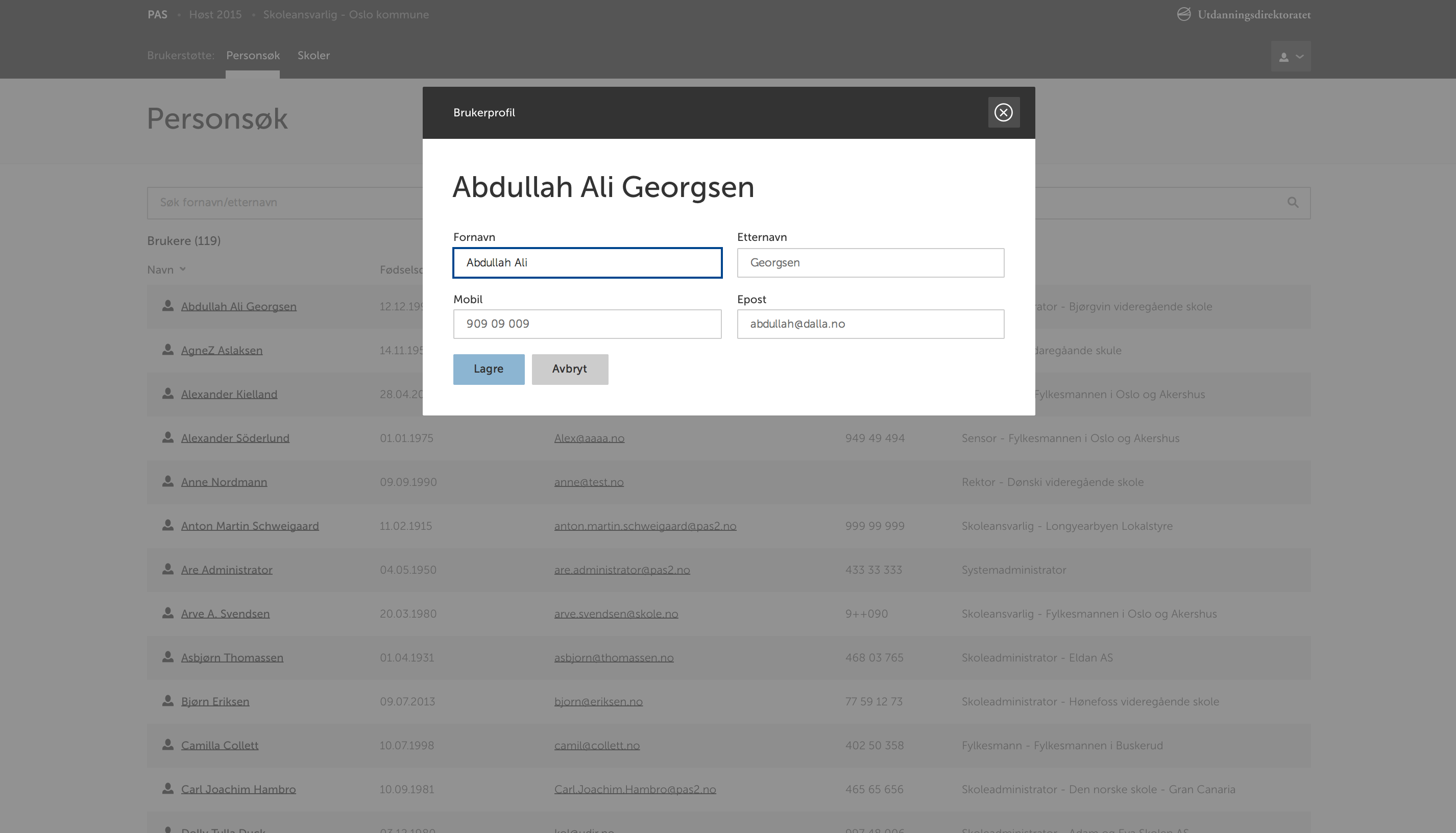Click the Høst 2015 breadcrumb
Viewport: 1456px width, 833px height.
pyautogui.click(x=215, y=14)
